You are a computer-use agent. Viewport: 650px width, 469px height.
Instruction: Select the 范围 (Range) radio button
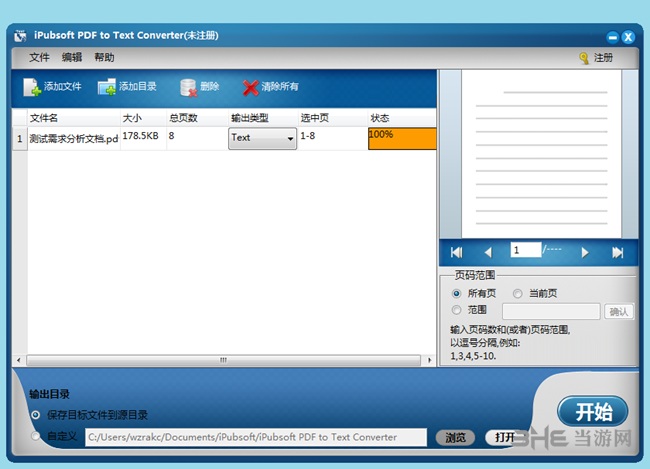pyautogui.click(x=456, y=310)
